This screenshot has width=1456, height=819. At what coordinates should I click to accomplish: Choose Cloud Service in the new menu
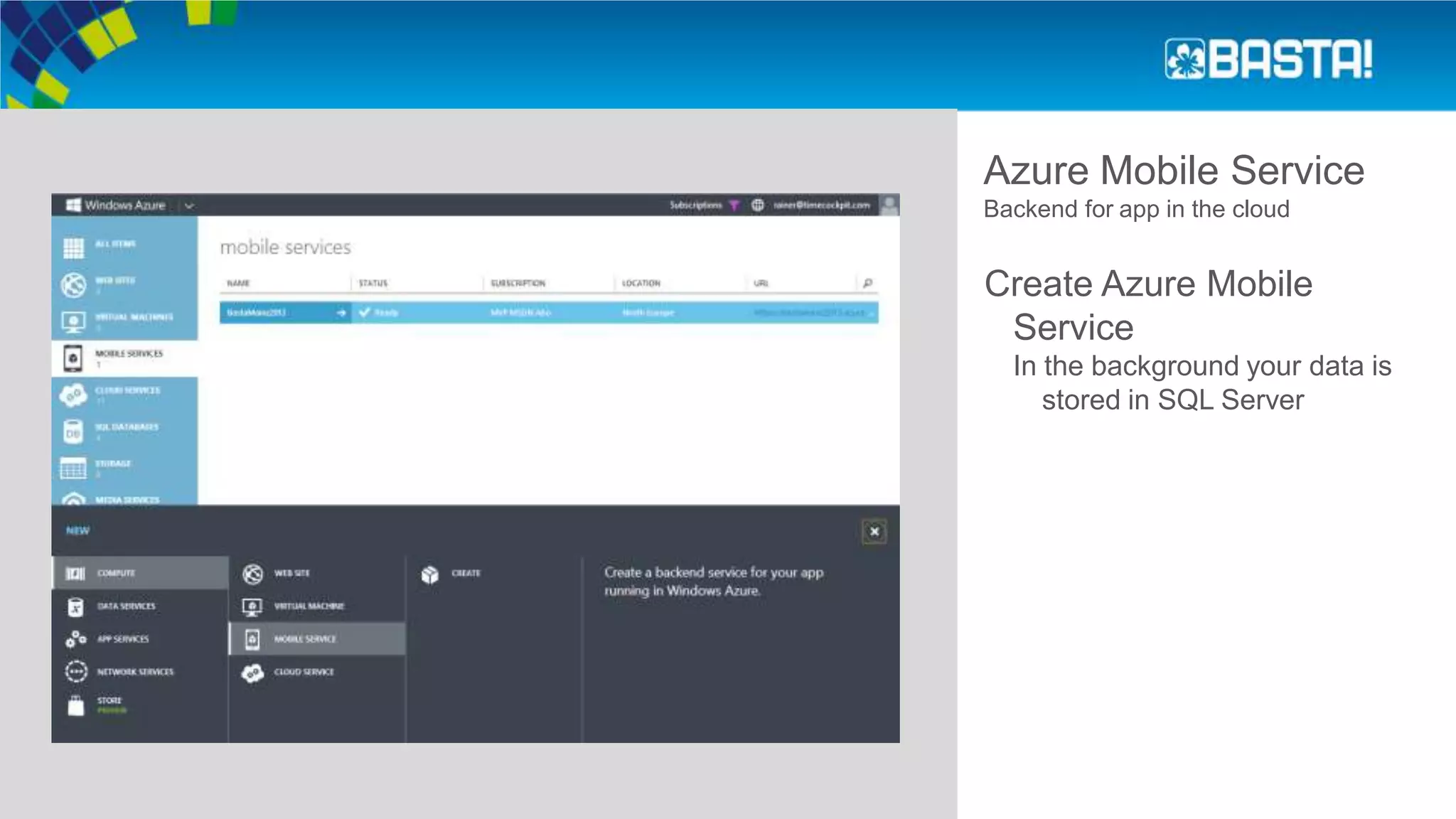317,672
